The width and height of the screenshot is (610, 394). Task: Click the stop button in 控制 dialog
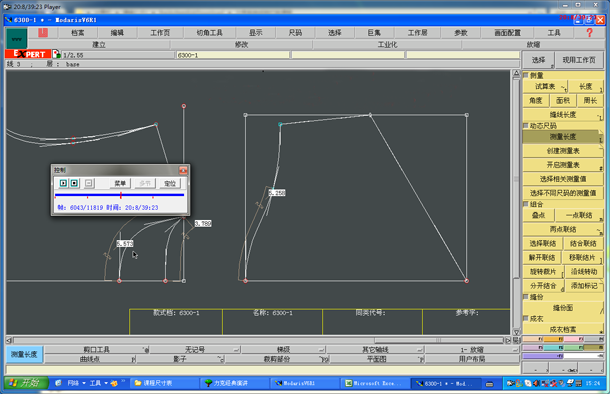(74, 183)
